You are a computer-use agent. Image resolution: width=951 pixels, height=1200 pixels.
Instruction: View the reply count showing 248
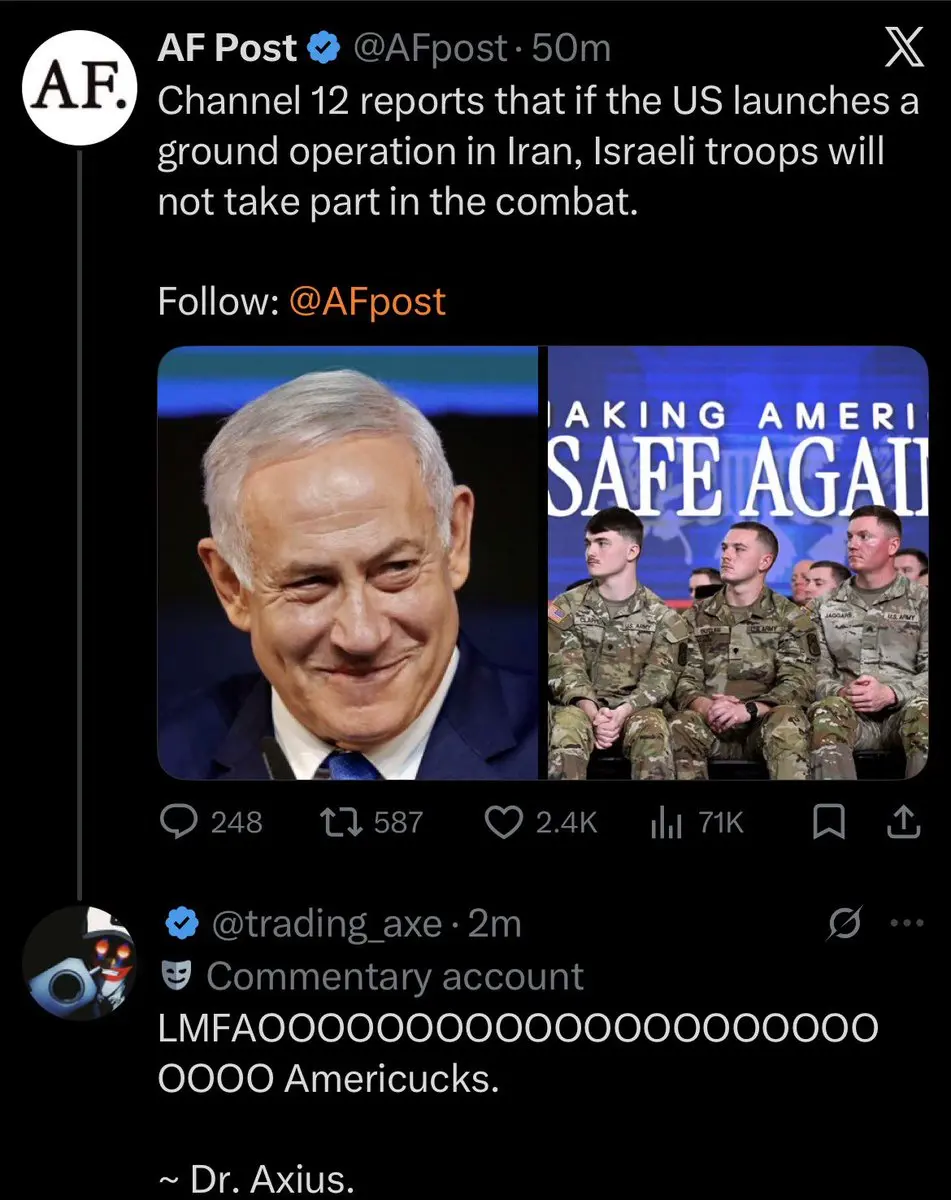238,821
